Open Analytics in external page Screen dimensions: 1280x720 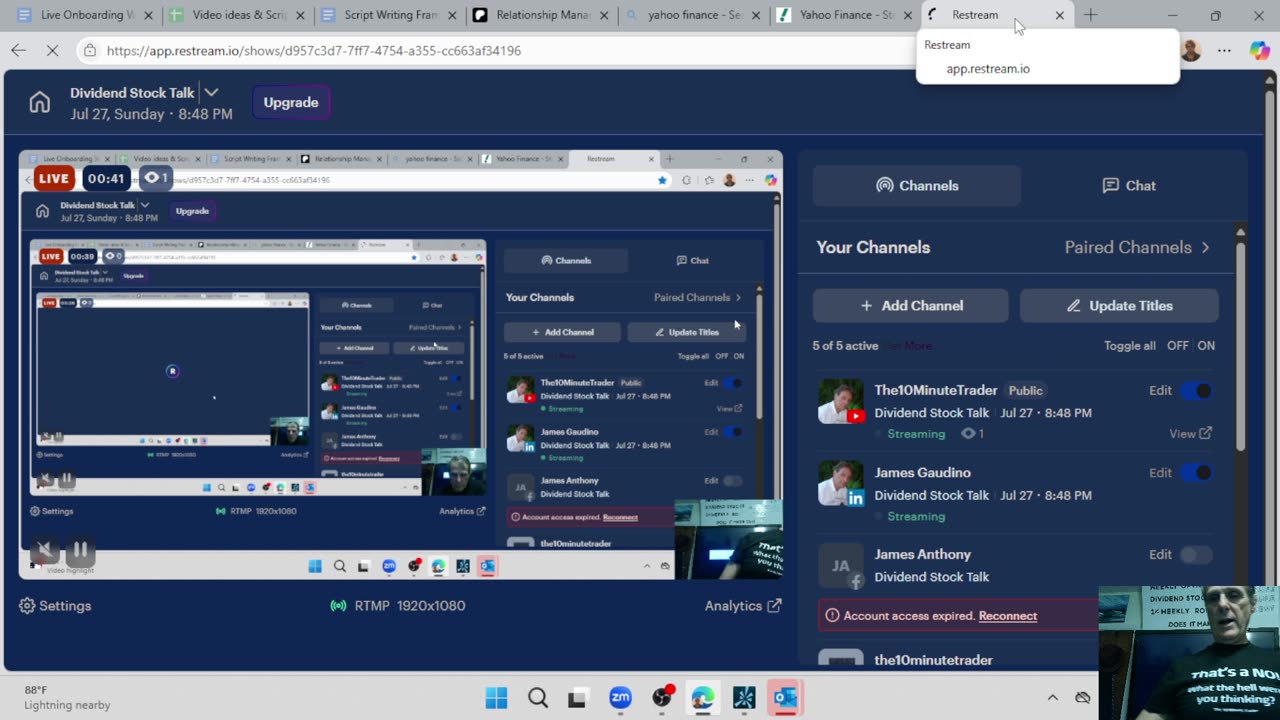[743, 606]
